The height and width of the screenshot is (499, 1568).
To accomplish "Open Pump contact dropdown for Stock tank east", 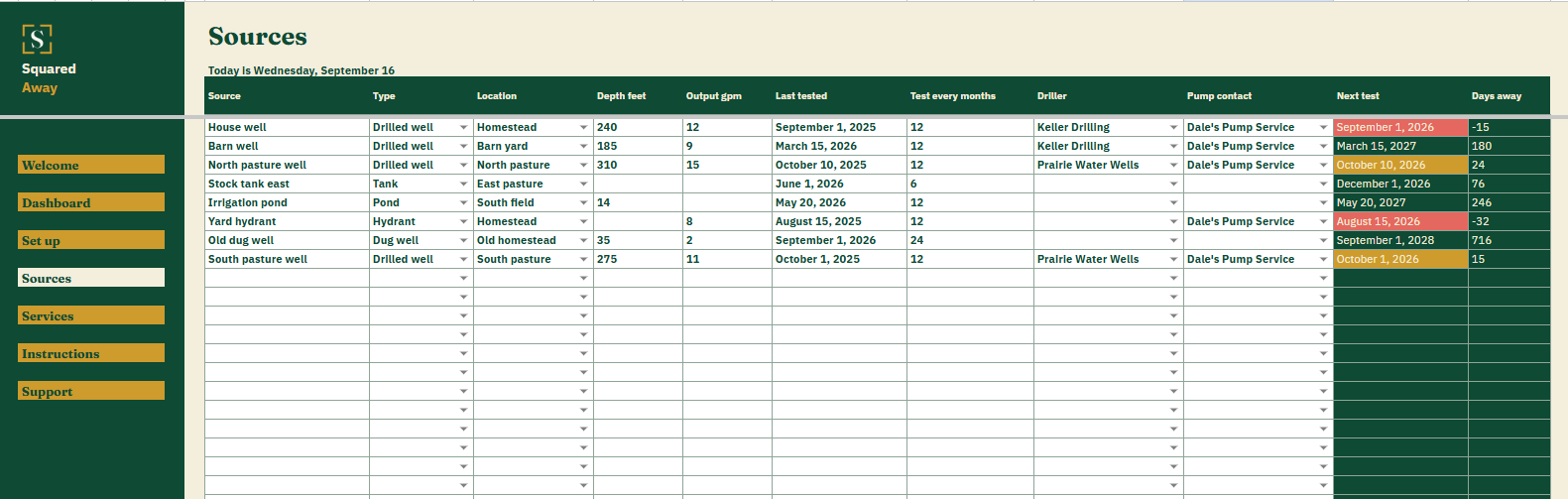I will (x=1323, y=185).
